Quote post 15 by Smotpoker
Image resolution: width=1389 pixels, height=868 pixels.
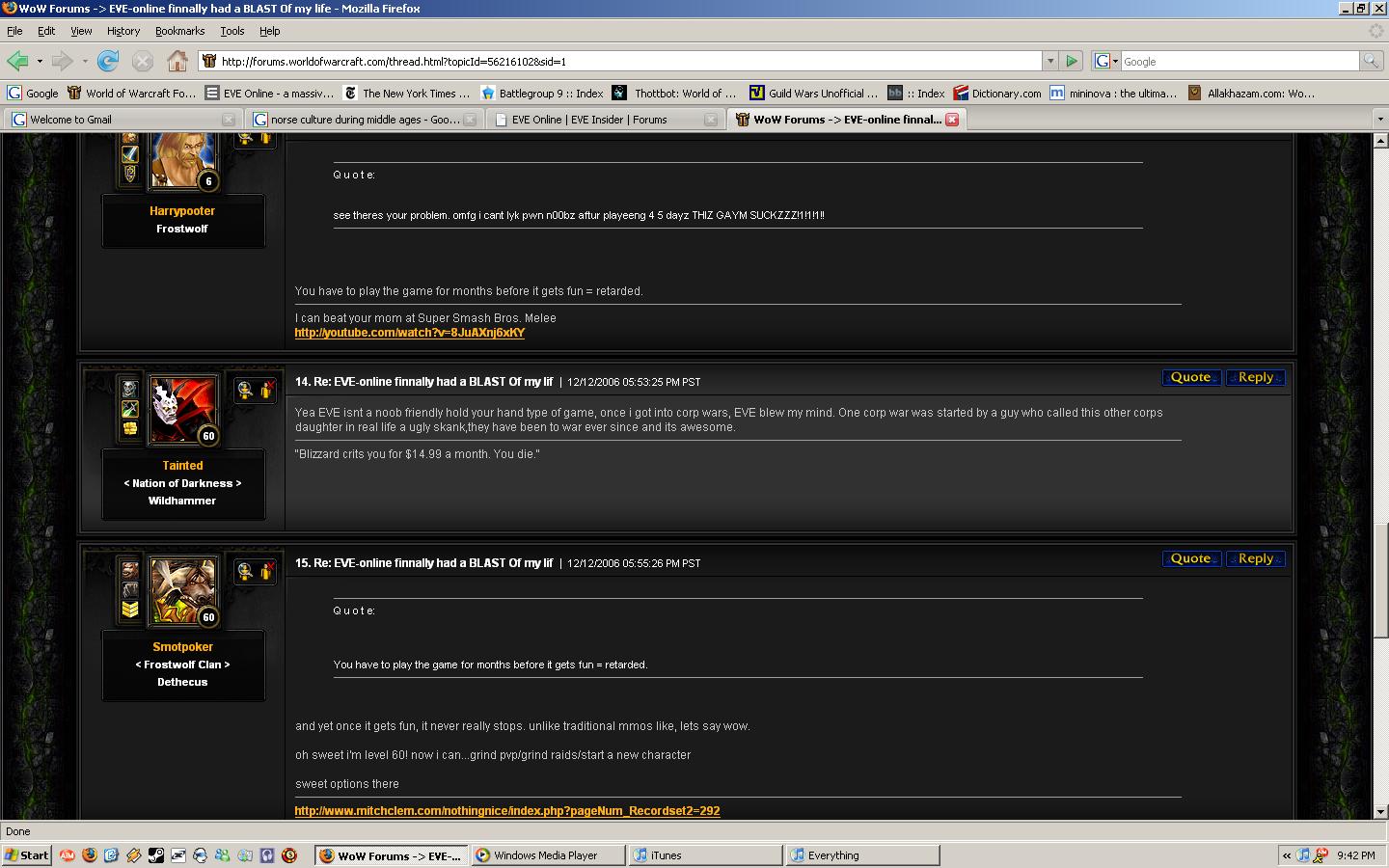click(1191, 558)
